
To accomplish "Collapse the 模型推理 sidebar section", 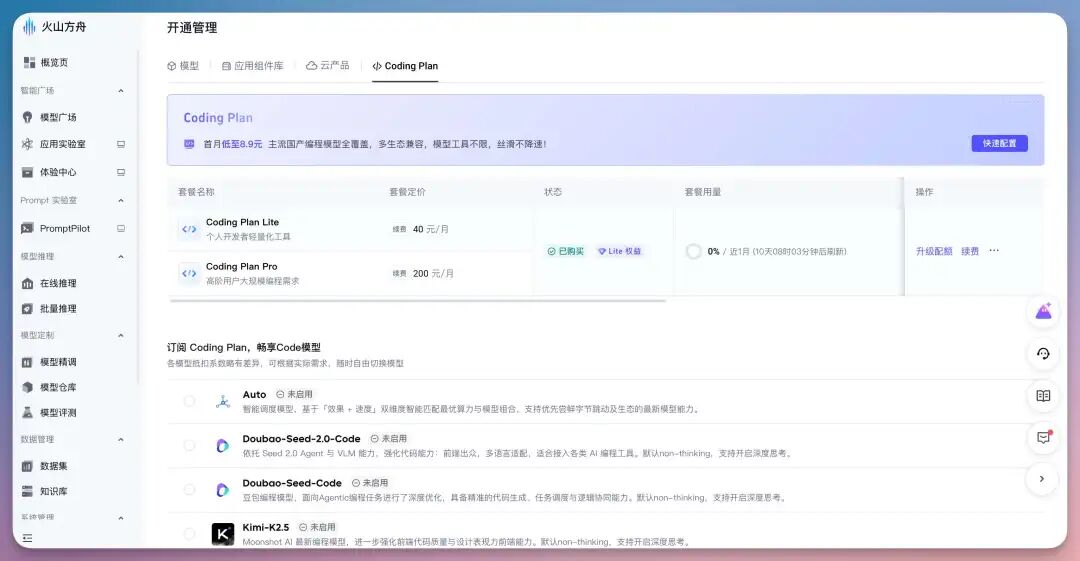I will pos(121,256).
